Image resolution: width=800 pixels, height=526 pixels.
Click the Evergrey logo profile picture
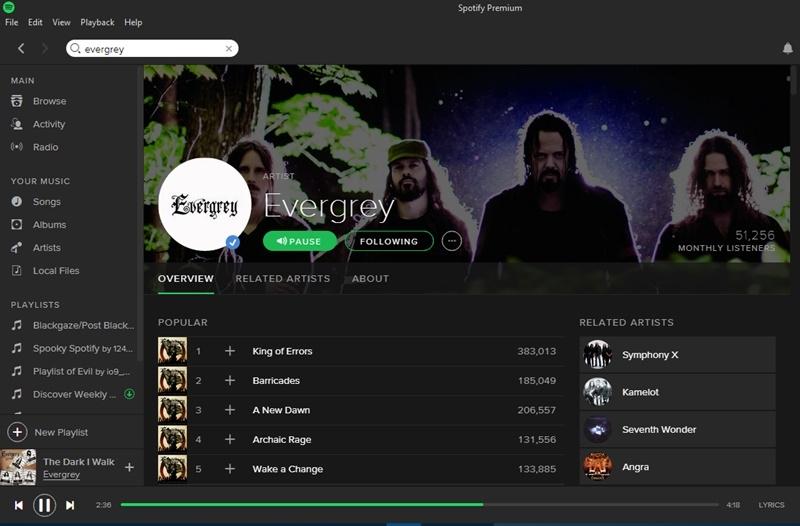point(205,204)
